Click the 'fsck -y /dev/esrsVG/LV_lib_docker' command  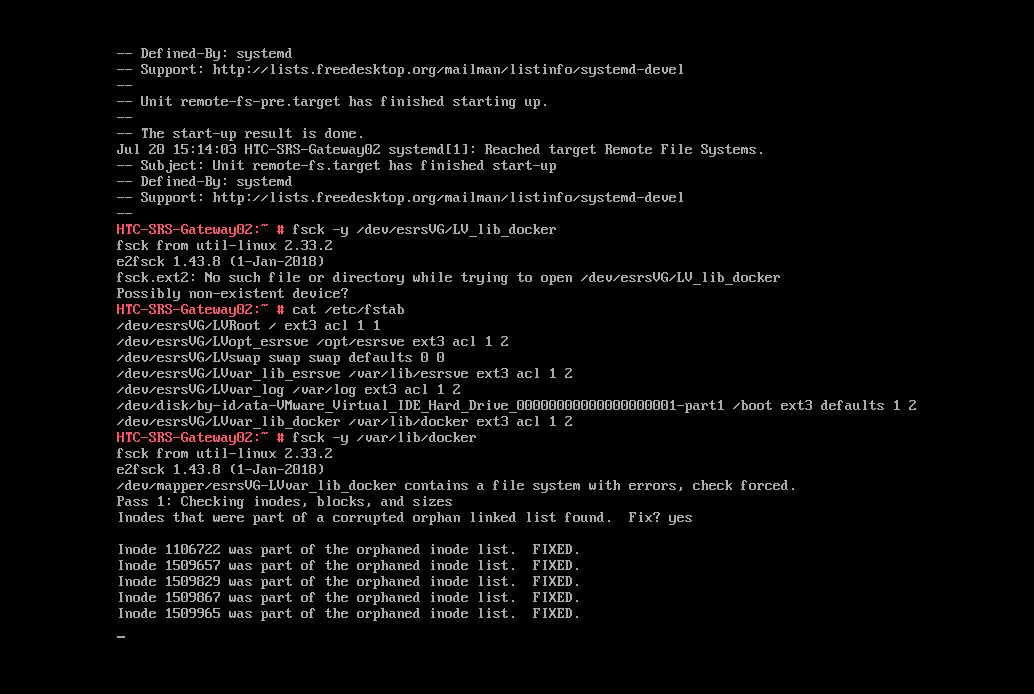424,230
